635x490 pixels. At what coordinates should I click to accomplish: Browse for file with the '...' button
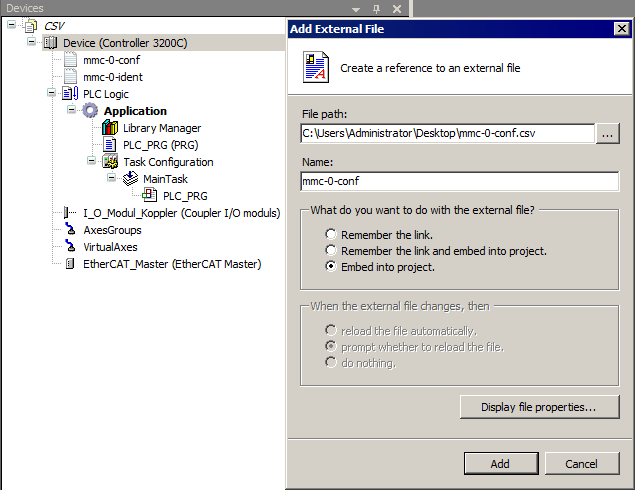[607, 134]
